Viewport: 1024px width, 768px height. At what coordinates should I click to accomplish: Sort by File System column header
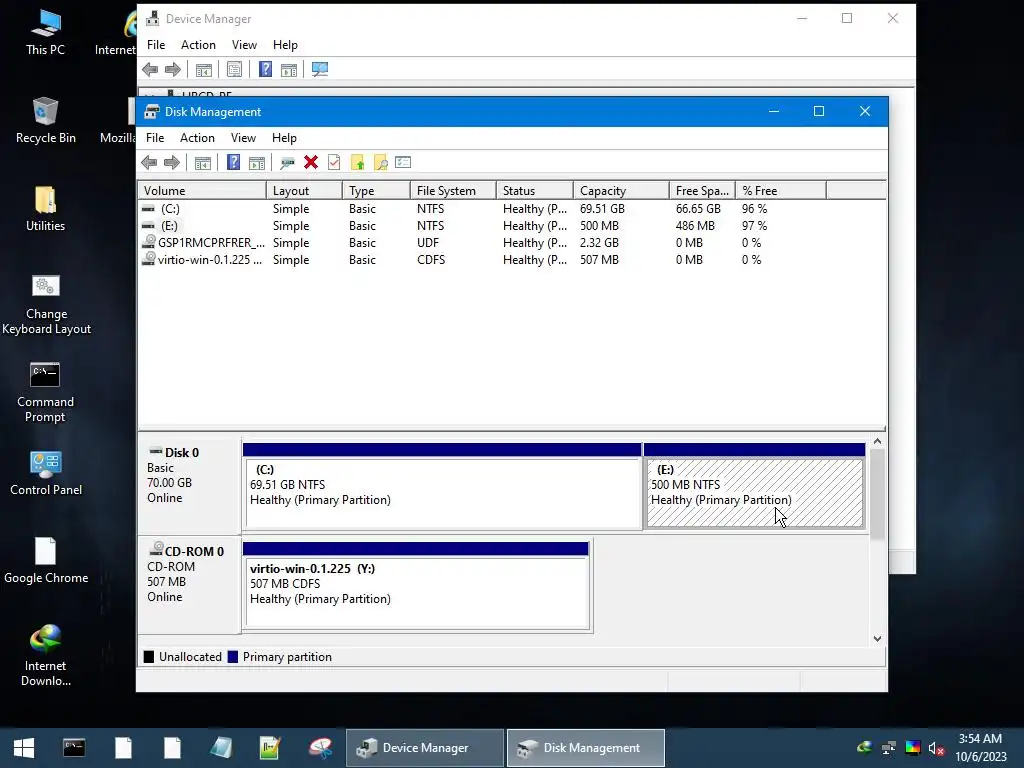pyautogui.click(x=453, y=191)
